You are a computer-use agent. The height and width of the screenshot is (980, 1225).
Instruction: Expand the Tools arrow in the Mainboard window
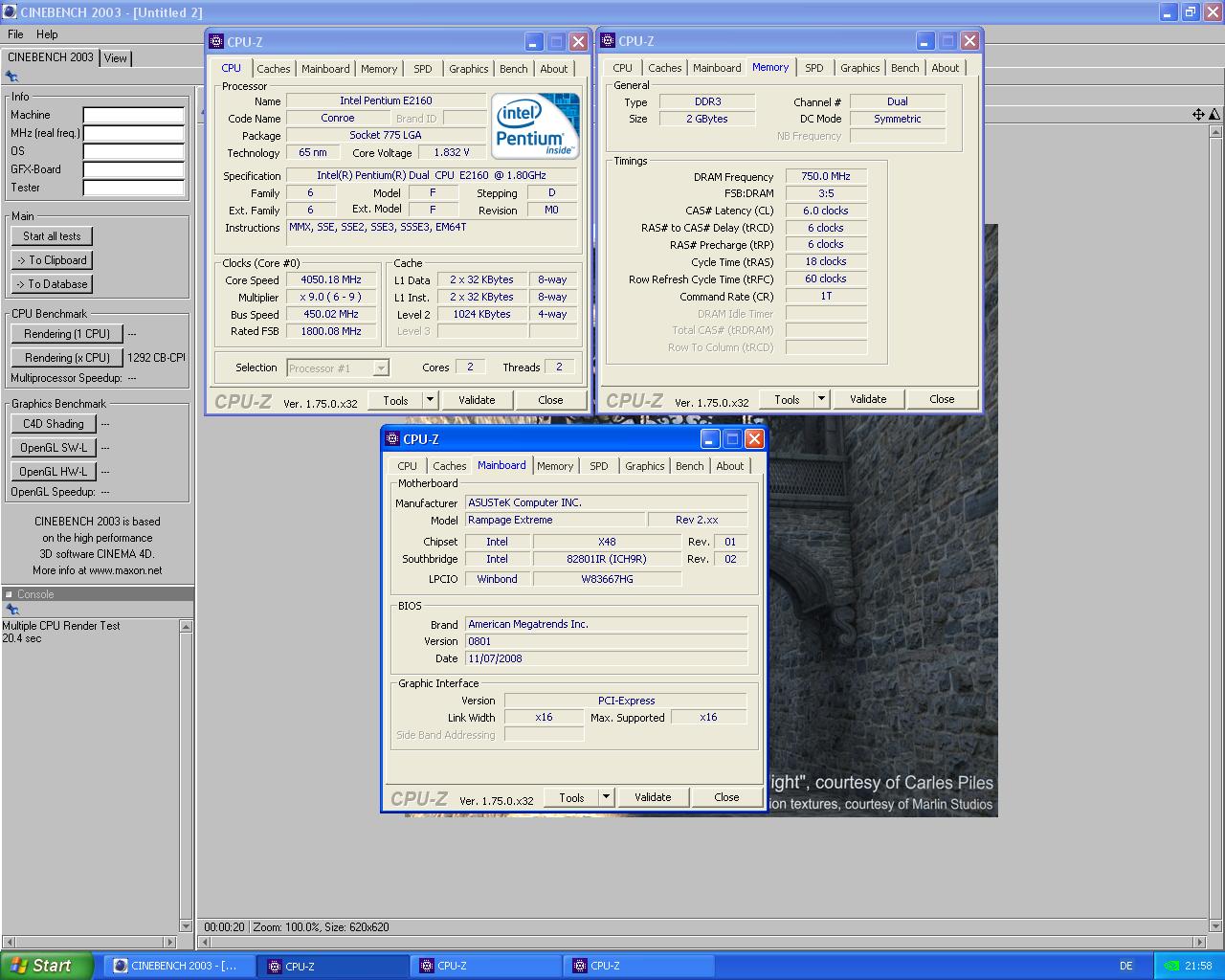point(606,797)
